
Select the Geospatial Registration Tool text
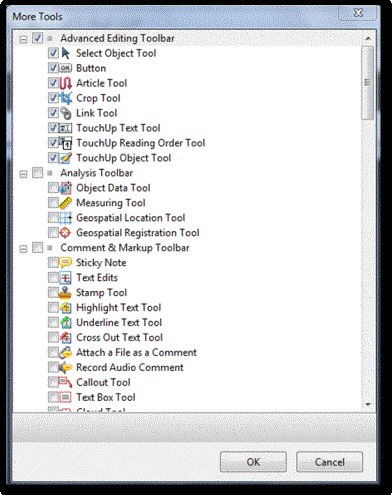point(138,233)
